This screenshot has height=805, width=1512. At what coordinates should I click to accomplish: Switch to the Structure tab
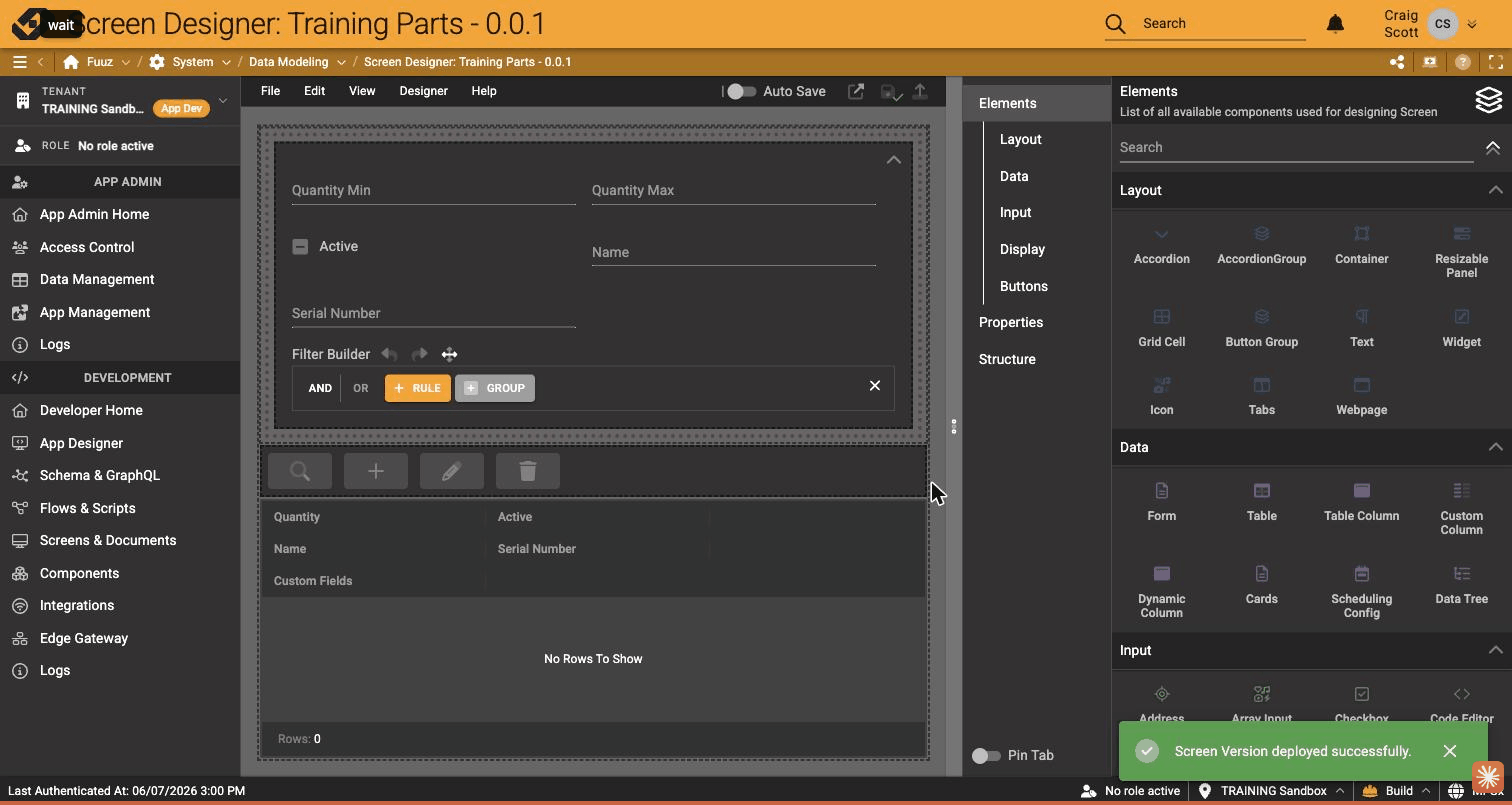pos(1007,359)
